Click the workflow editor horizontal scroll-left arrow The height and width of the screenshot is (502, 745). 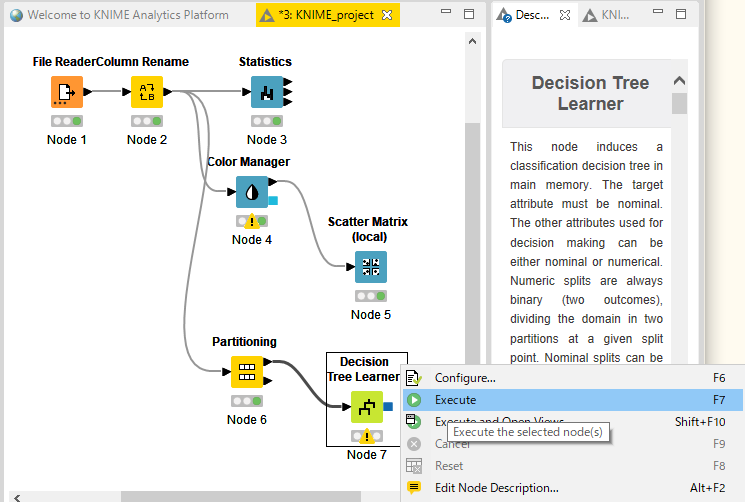pos(17,497)
